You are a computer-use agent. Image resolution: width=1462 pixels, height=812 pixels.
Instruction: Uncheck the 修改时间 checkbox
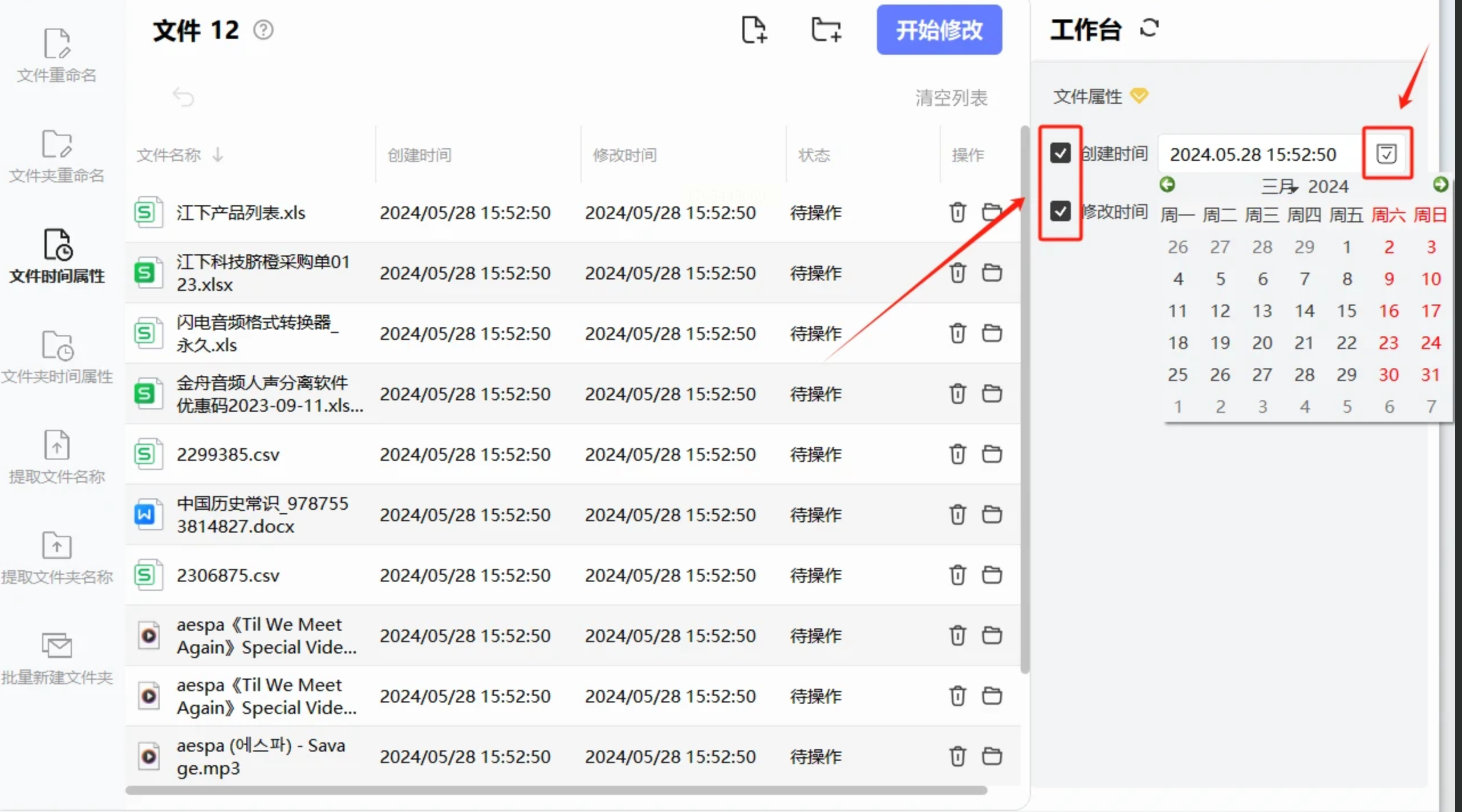coord(1060,211)
